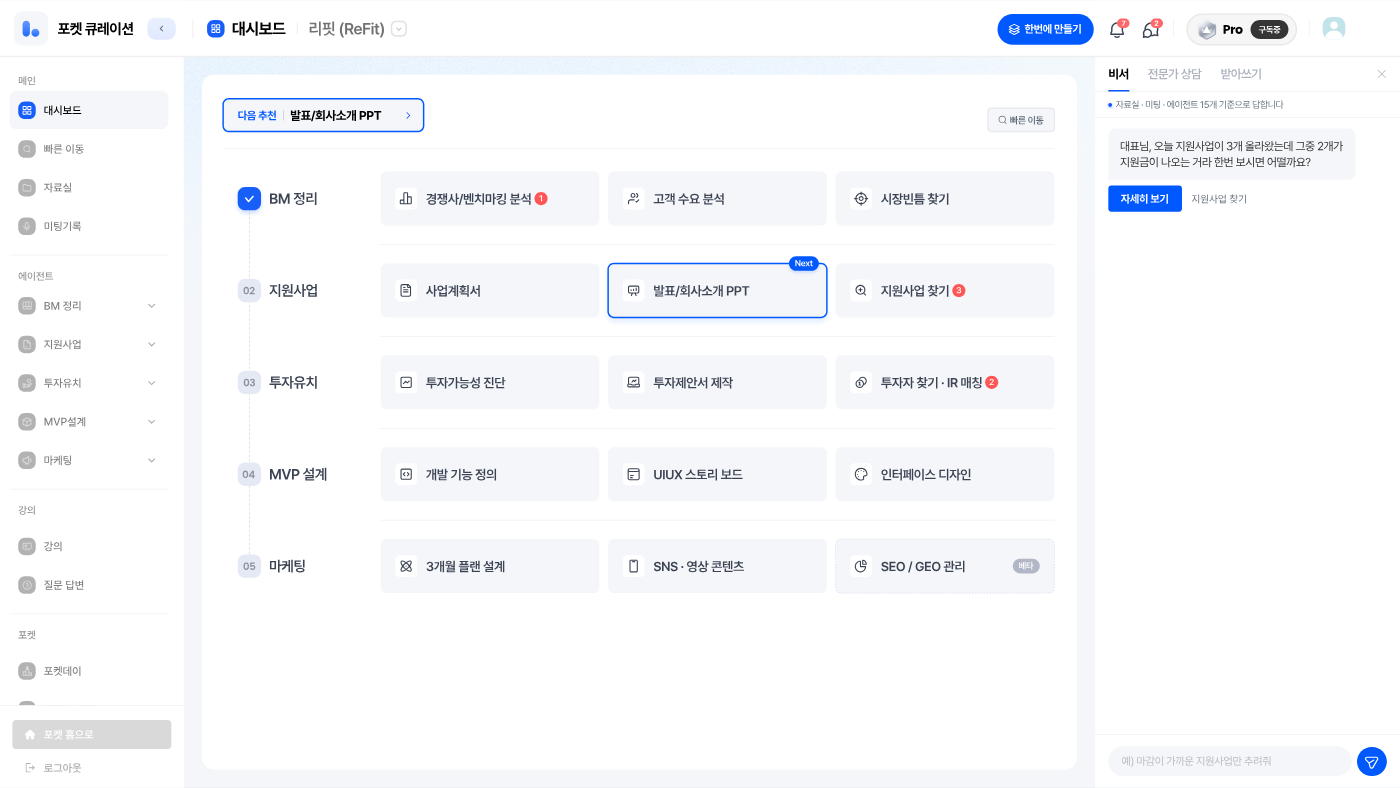Open 질문 답변 in the sidebar

(x=89, y=585)
